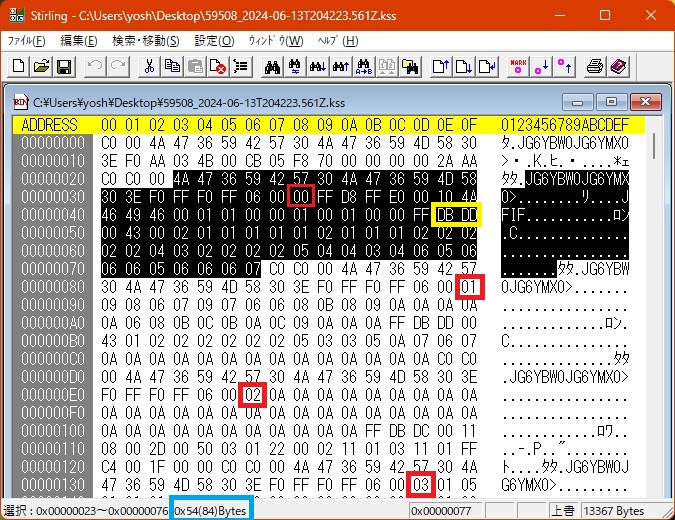The image size is (675, 520).
Task: Toggle the 上書 overwrite mode in status bar
Action: [563, 511]
